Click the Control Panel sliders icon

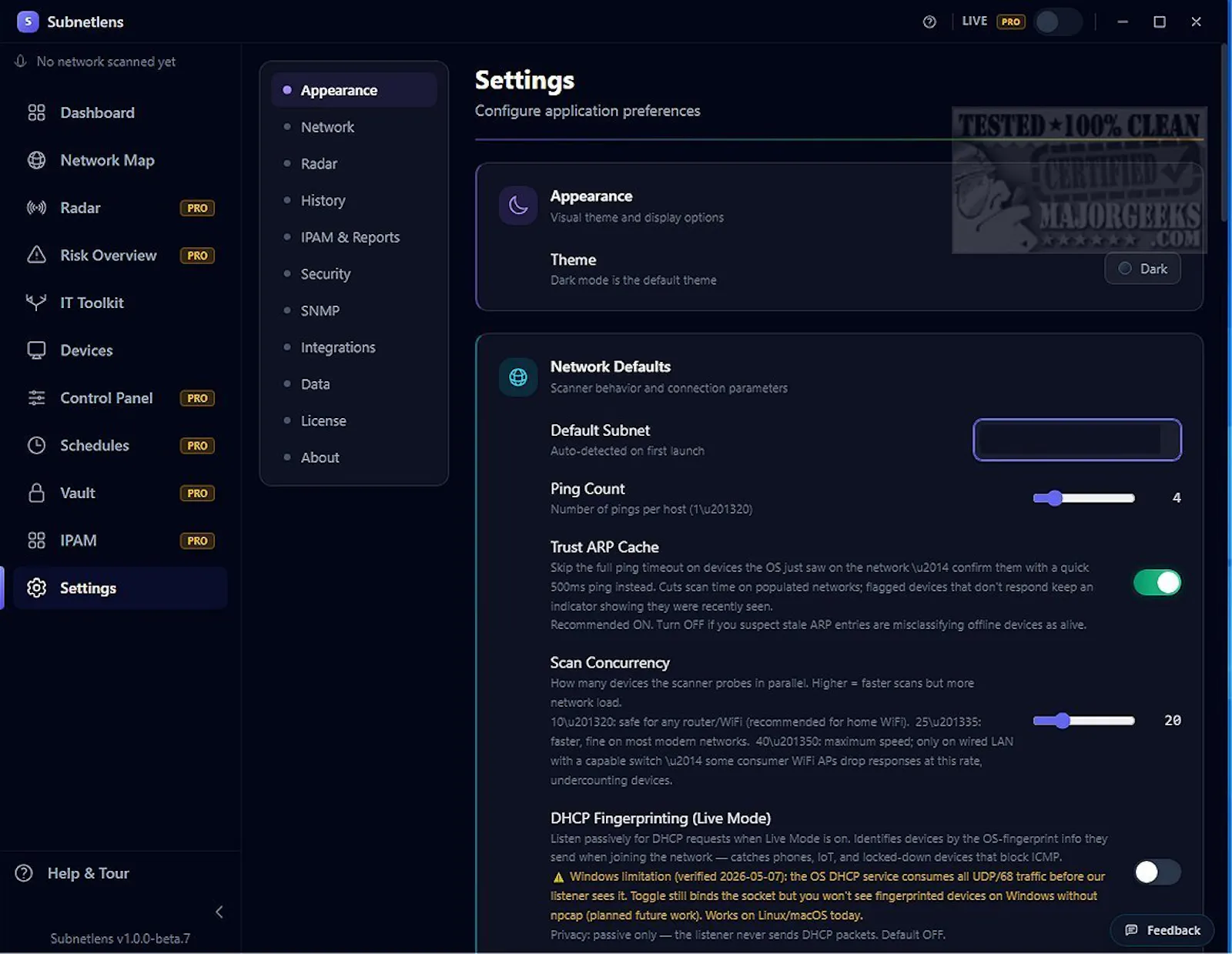(x=36, y=398)
